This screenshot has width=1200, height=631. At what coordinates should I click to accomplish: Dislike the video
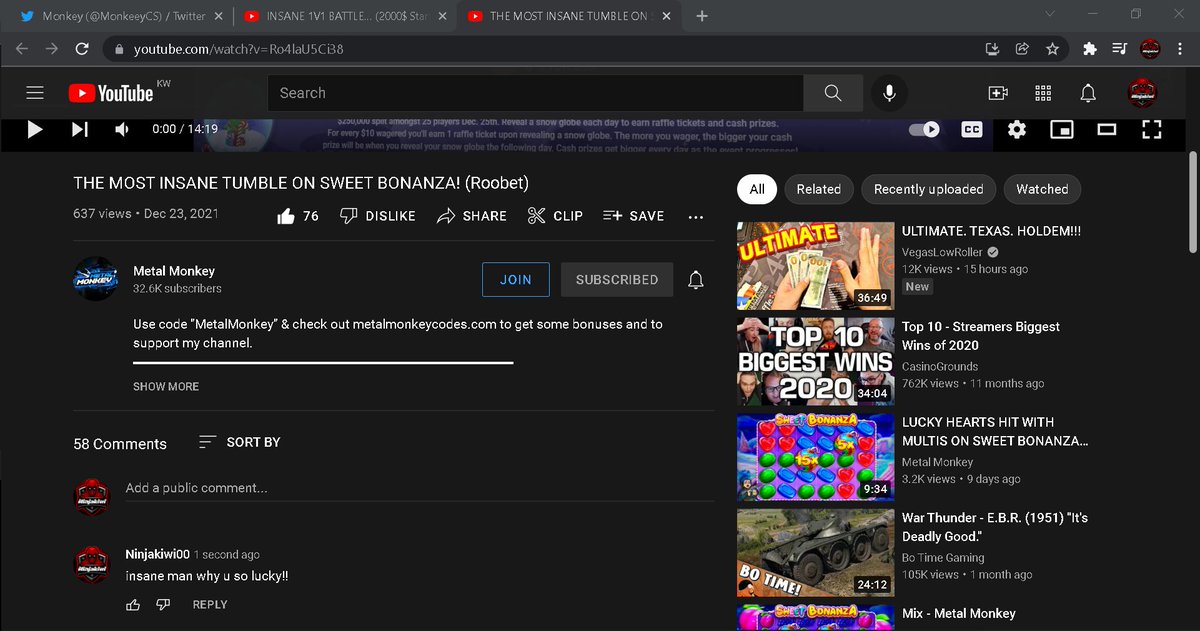click(x=377, y=215)
